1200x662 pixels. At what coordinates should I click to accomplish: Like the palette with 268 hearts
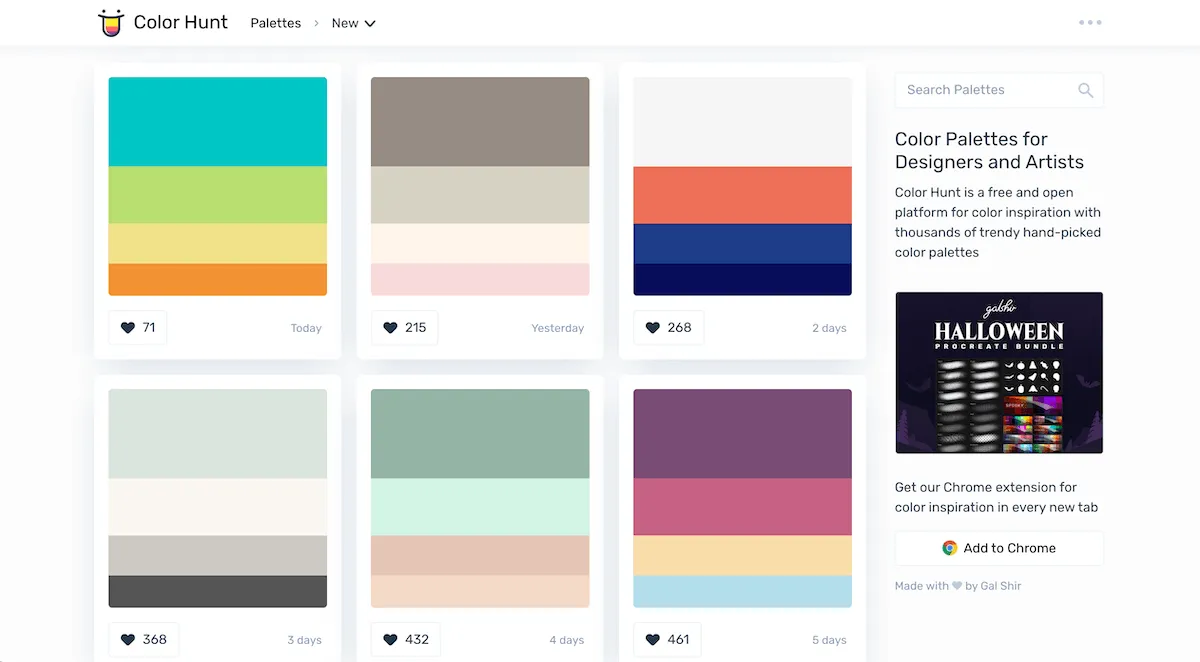668,327
